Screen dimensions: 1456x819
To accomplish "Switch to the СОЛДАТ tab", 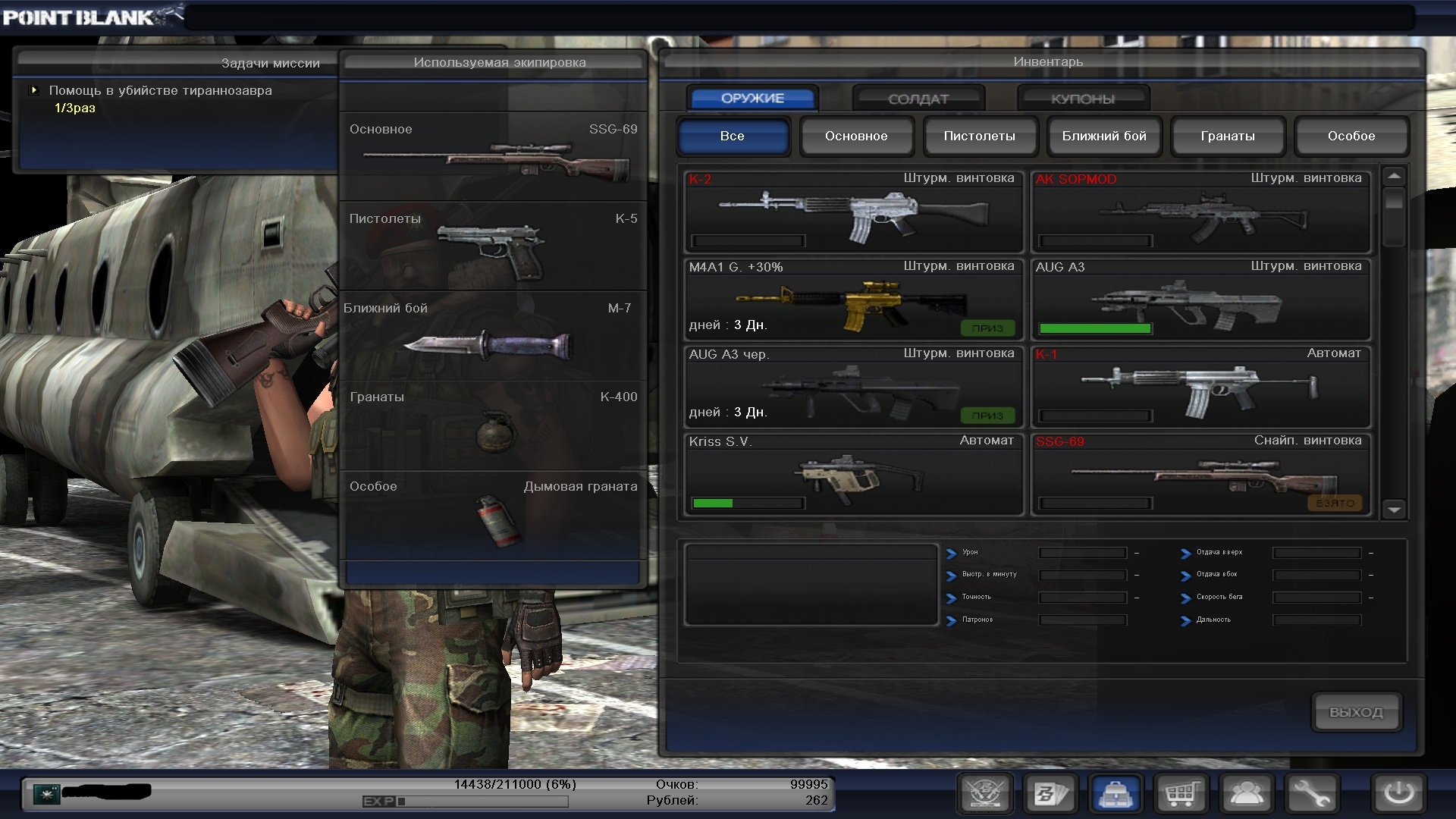I will tap(918, 99).
